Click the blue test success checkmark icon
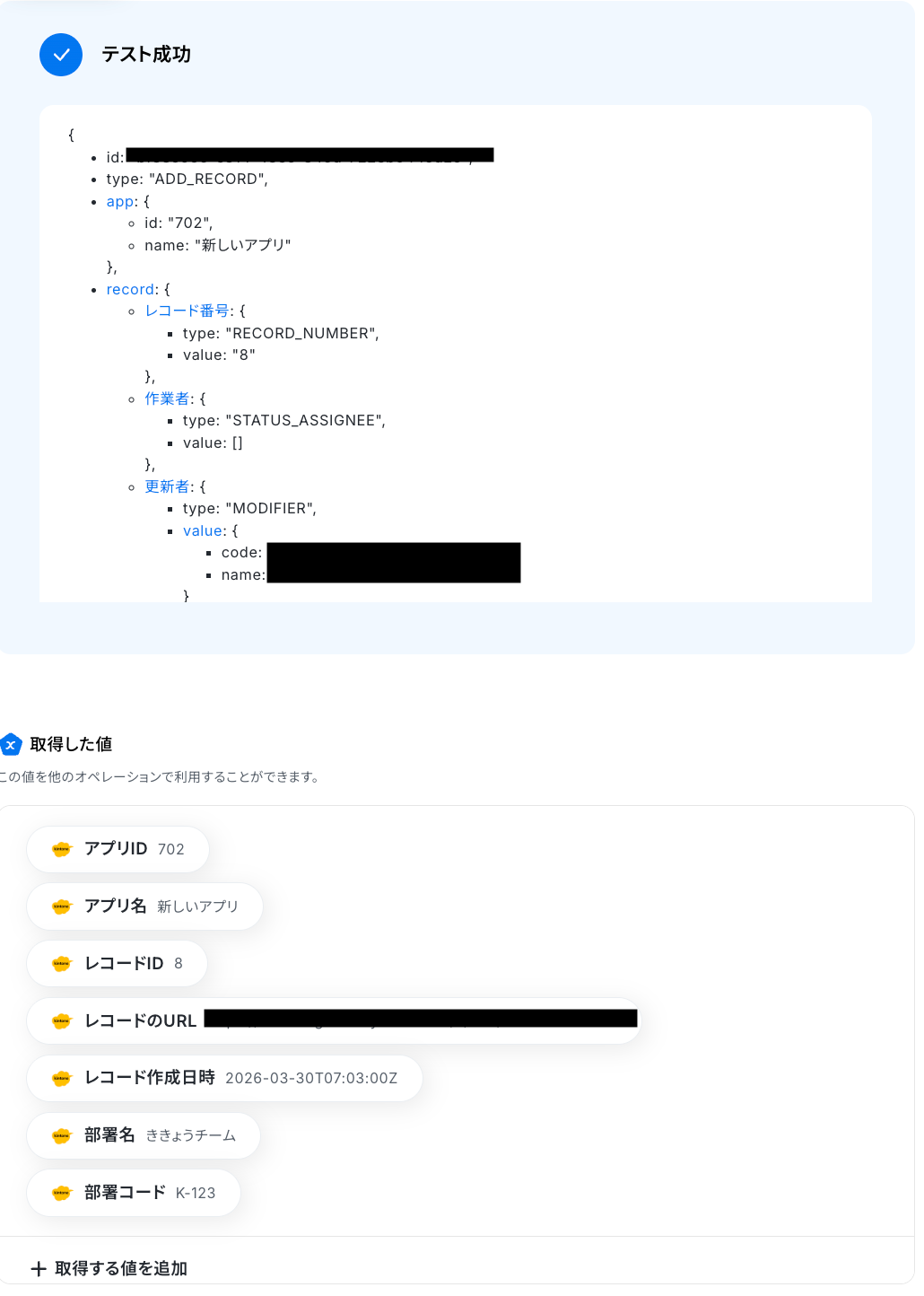 coord(61,55)
